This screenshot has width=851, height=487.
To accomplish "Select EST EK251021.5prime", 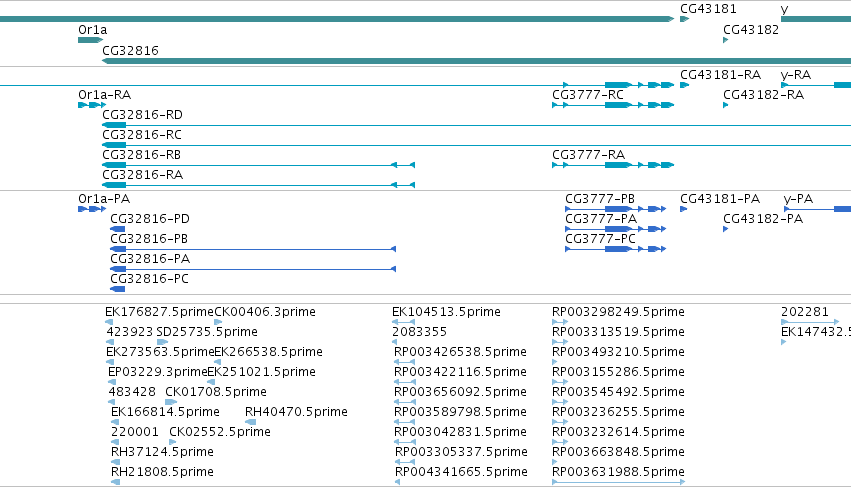I will pyautogui.click(x=262, y=372).
